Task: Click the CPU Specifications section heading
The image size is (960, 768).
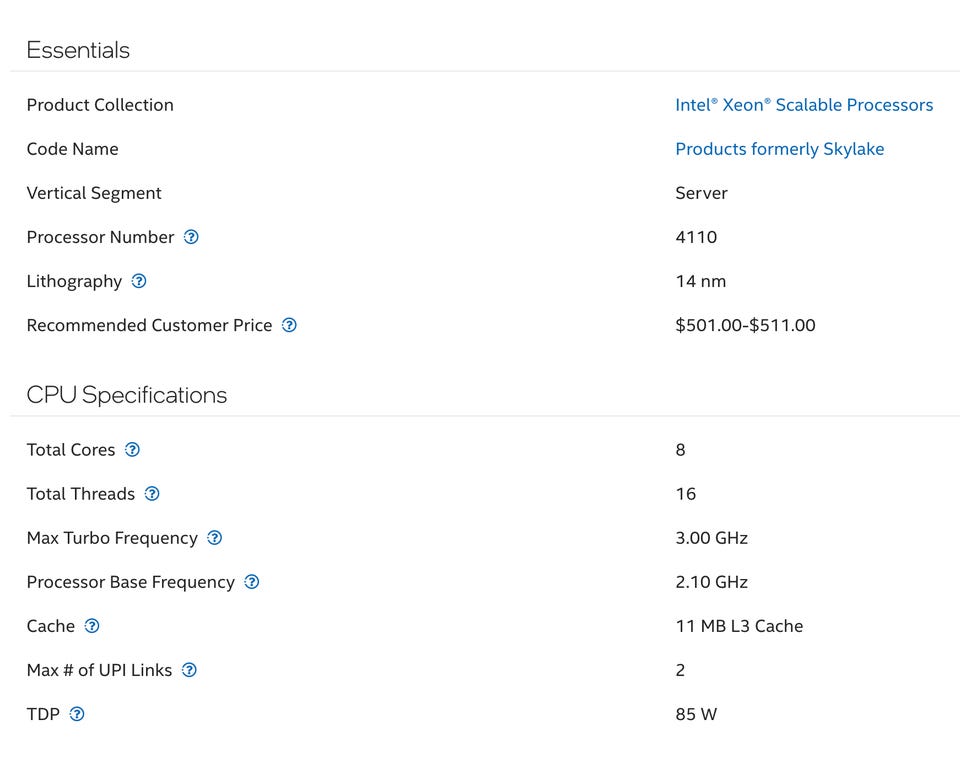Action: pos(127,395)
